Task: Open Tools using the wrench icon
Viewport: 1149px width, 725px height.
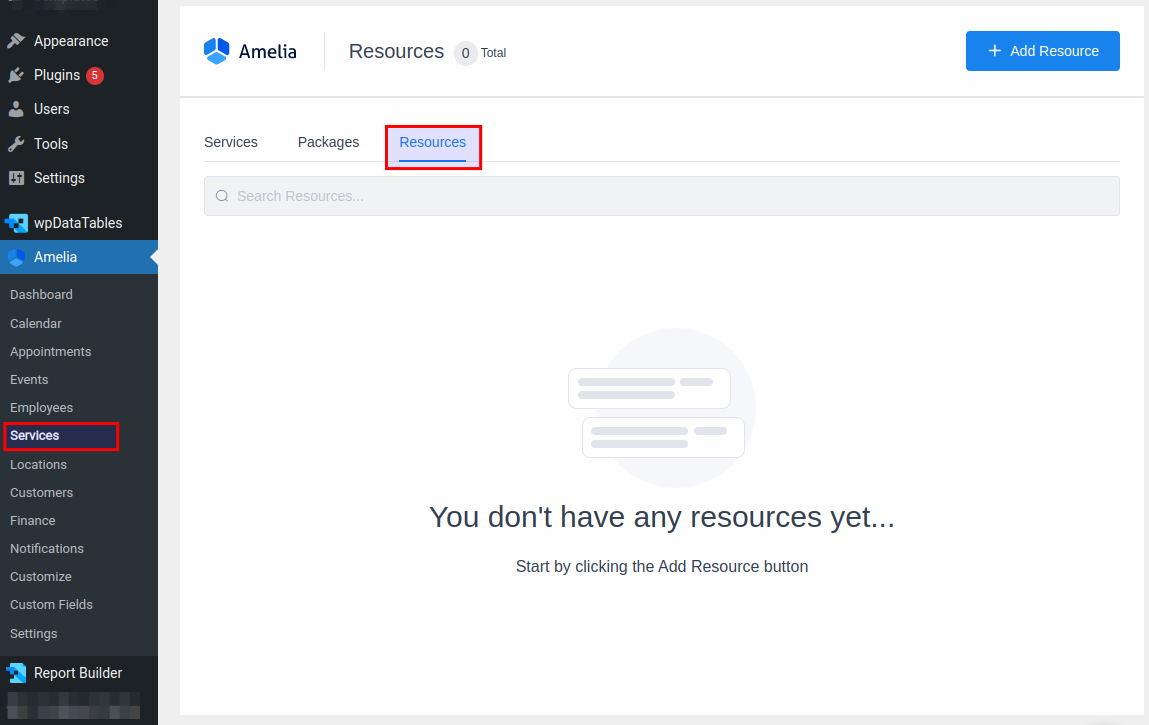Action: point(18,143)
